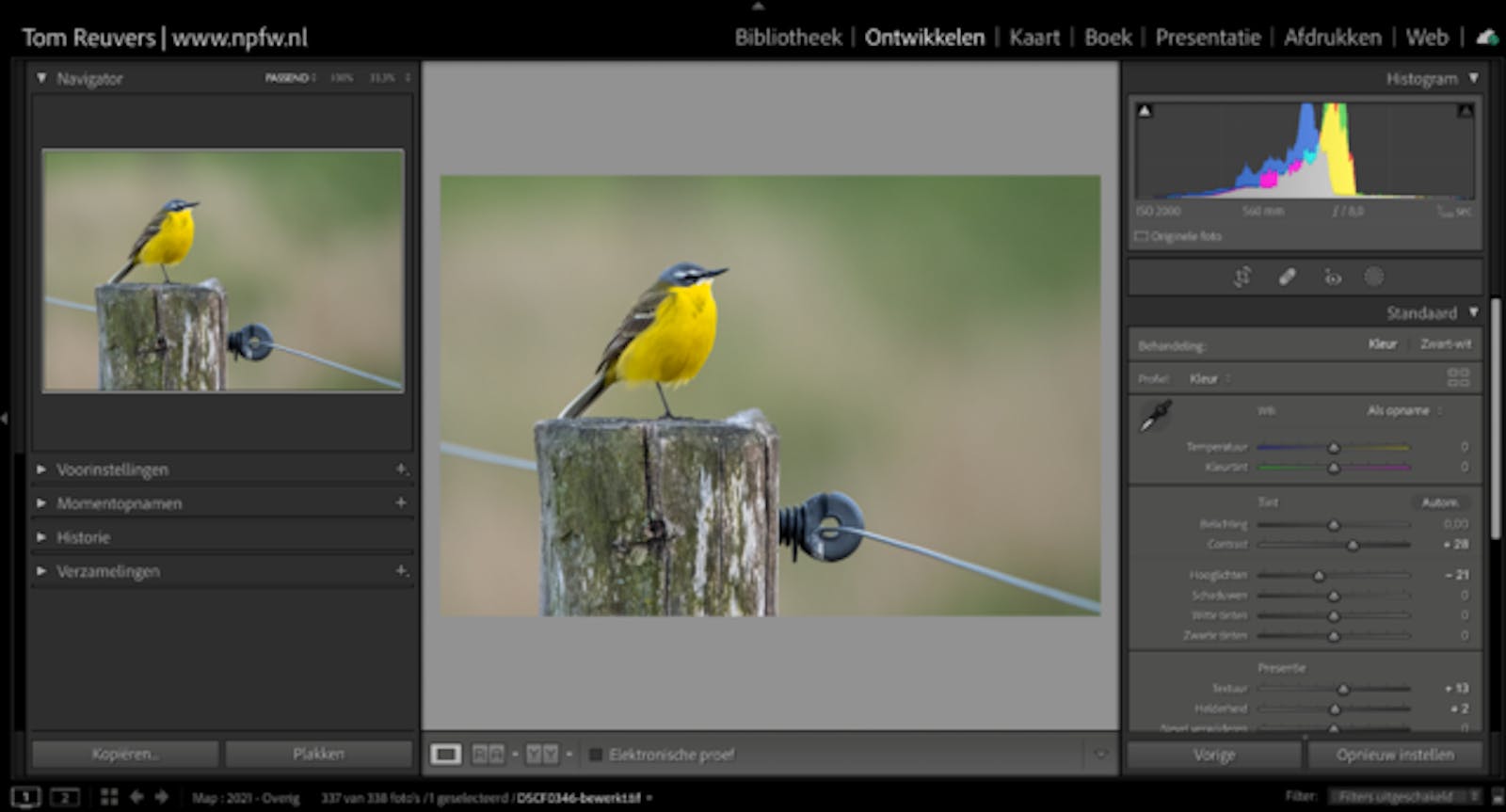
Task: Select the Healing brush tool
Action: pos(1287,277)
